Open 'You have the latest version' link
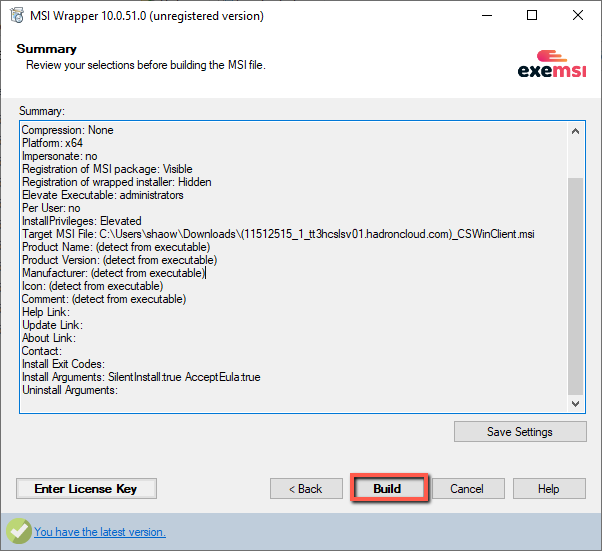This screenshot has width=602, height=551. pyautogui.click(x=100, y=532)
